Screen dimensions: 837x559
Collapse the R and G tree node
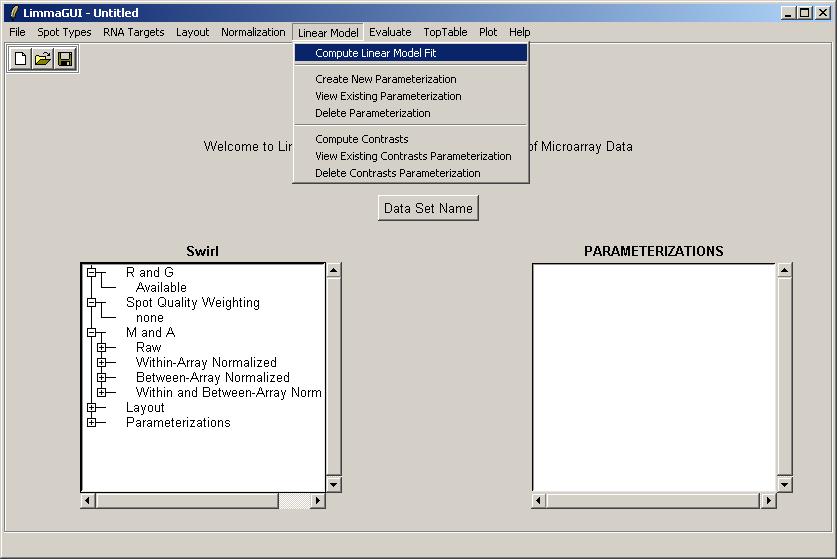click(x=92, y=272)
